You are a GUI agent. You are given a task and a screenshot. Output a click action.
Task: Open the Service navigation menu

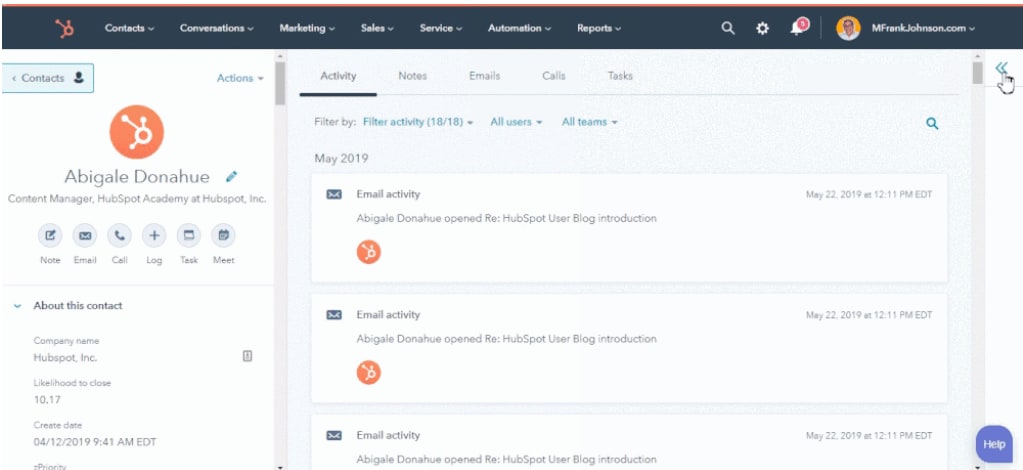(x=441, y=28)
